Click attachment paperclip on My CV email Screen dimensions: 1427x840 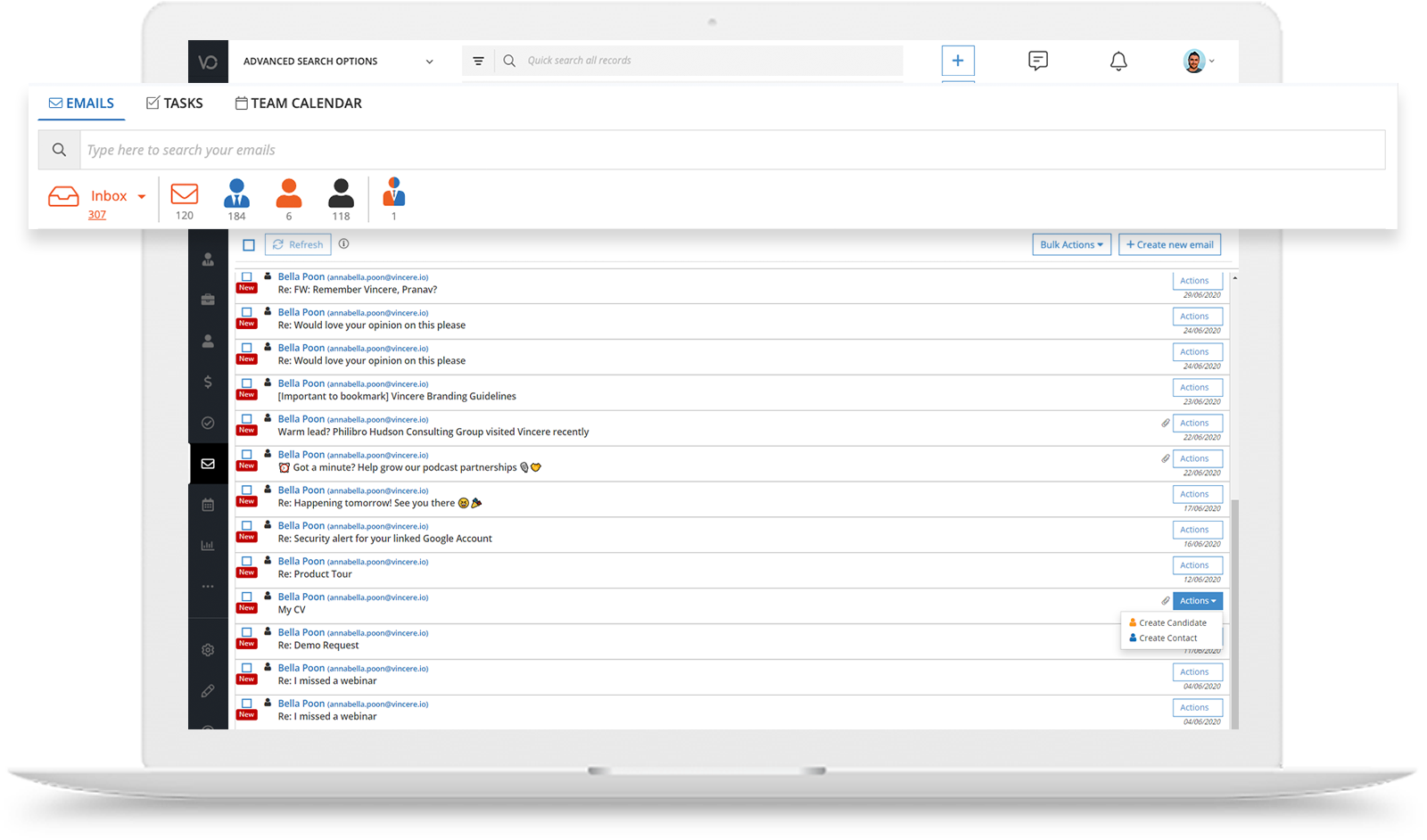[x=1165, y=601]
